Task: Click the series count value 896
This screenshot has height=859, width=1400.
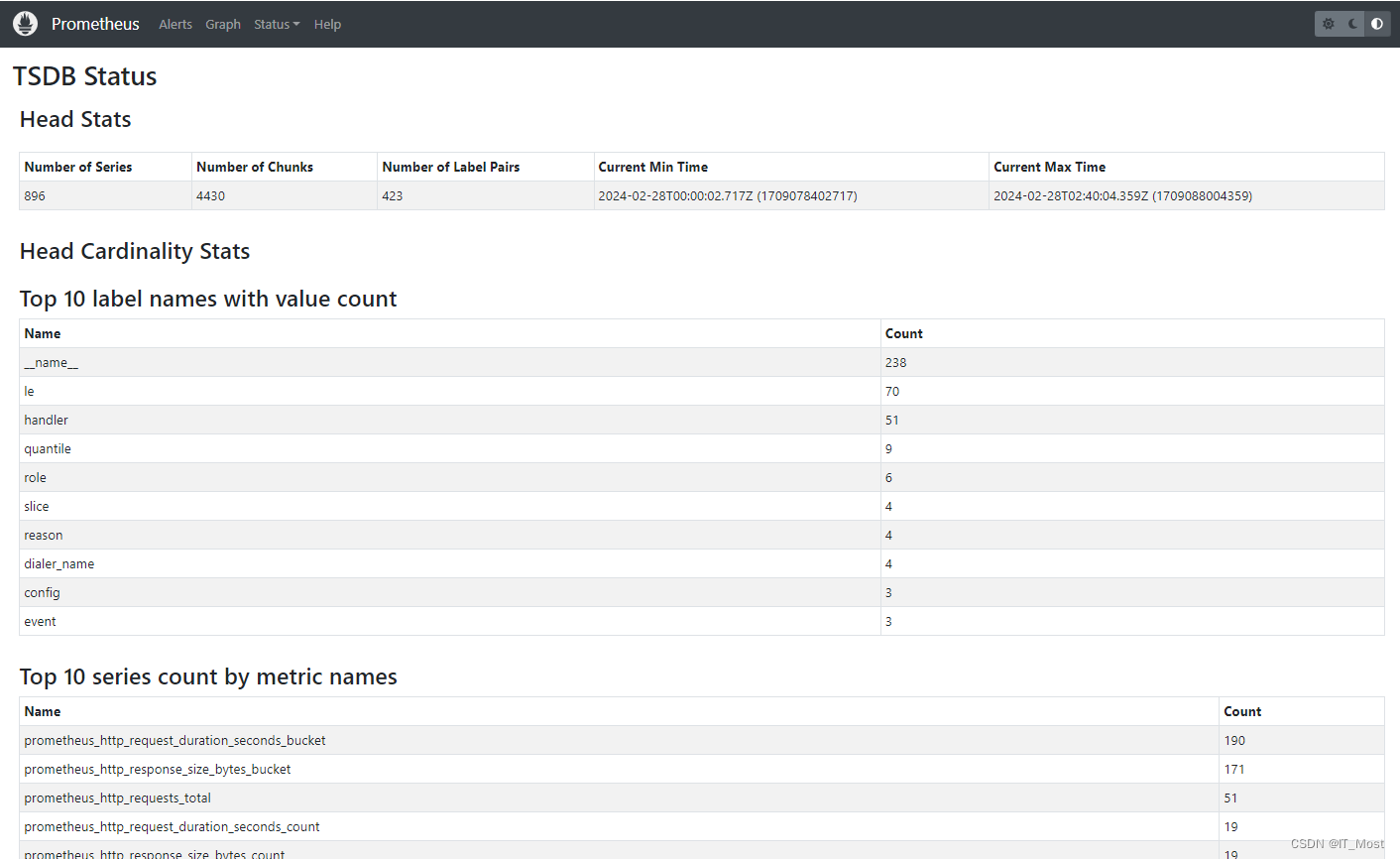Action: [x=35, y=195]
